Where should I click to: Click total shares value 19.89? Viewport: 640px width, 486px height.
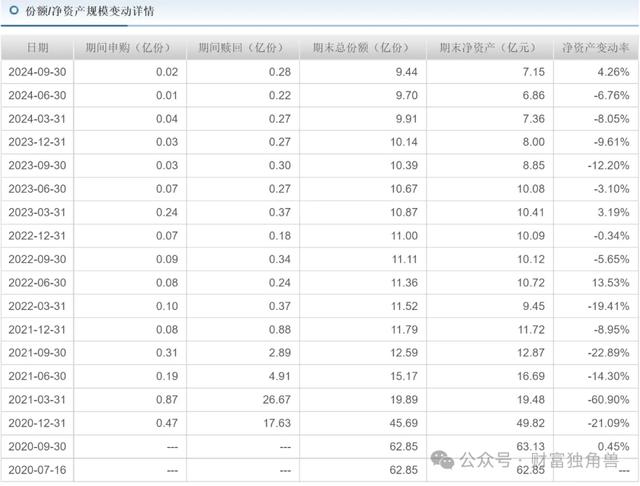(x=404, y=399)
